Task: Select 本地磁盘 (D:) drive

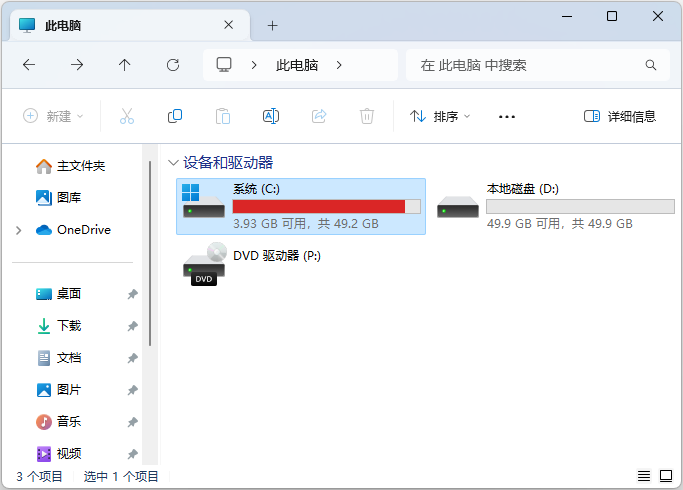Action: click(x=555, y=206)
